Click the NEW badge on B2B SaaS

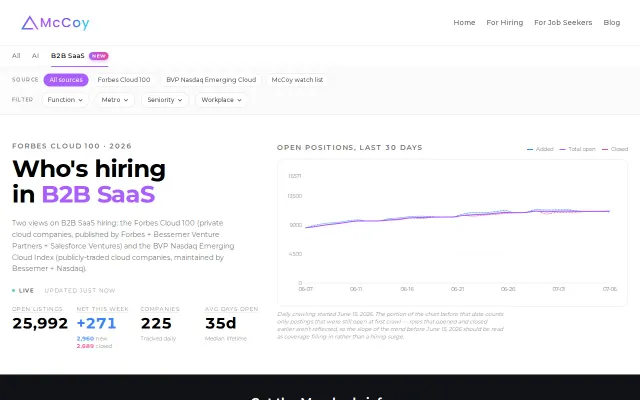coord(99,56)
